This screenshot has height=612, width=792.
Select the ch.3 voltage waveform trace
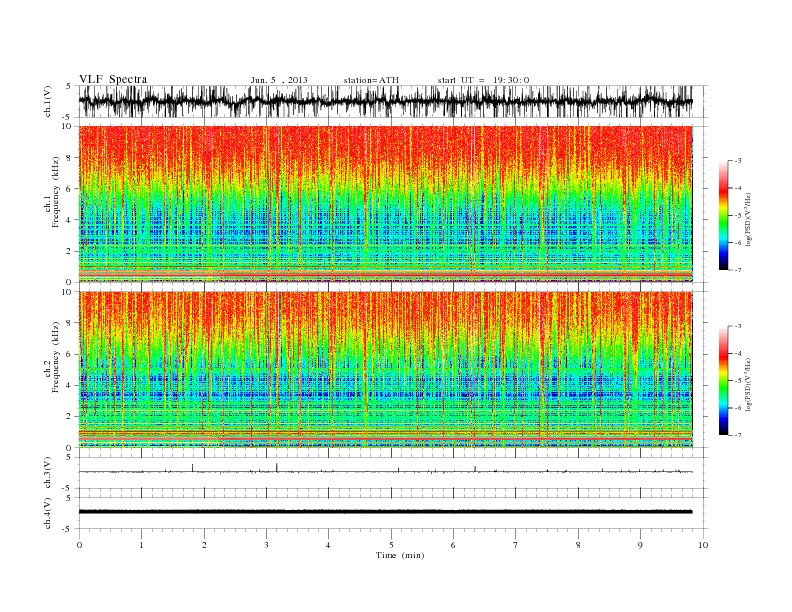(x=385, y=471)
